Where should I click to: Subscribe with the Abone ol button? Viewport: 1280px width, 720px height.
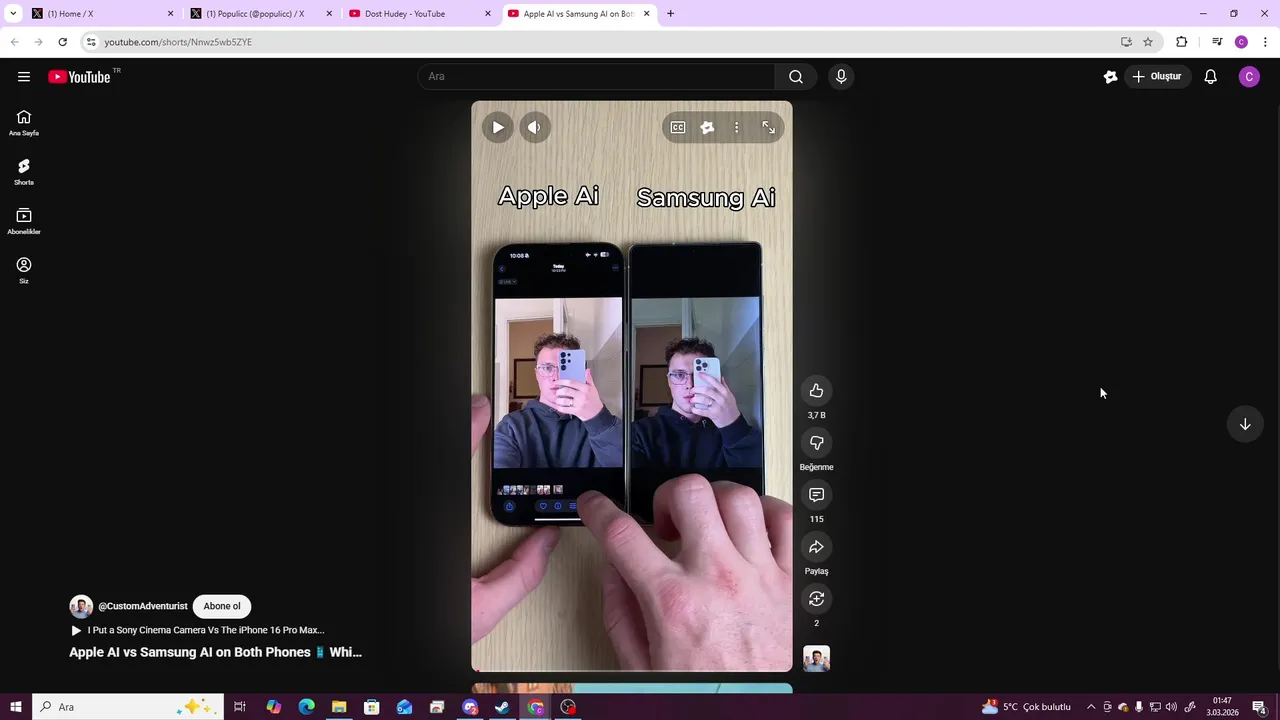click(222, 606)
